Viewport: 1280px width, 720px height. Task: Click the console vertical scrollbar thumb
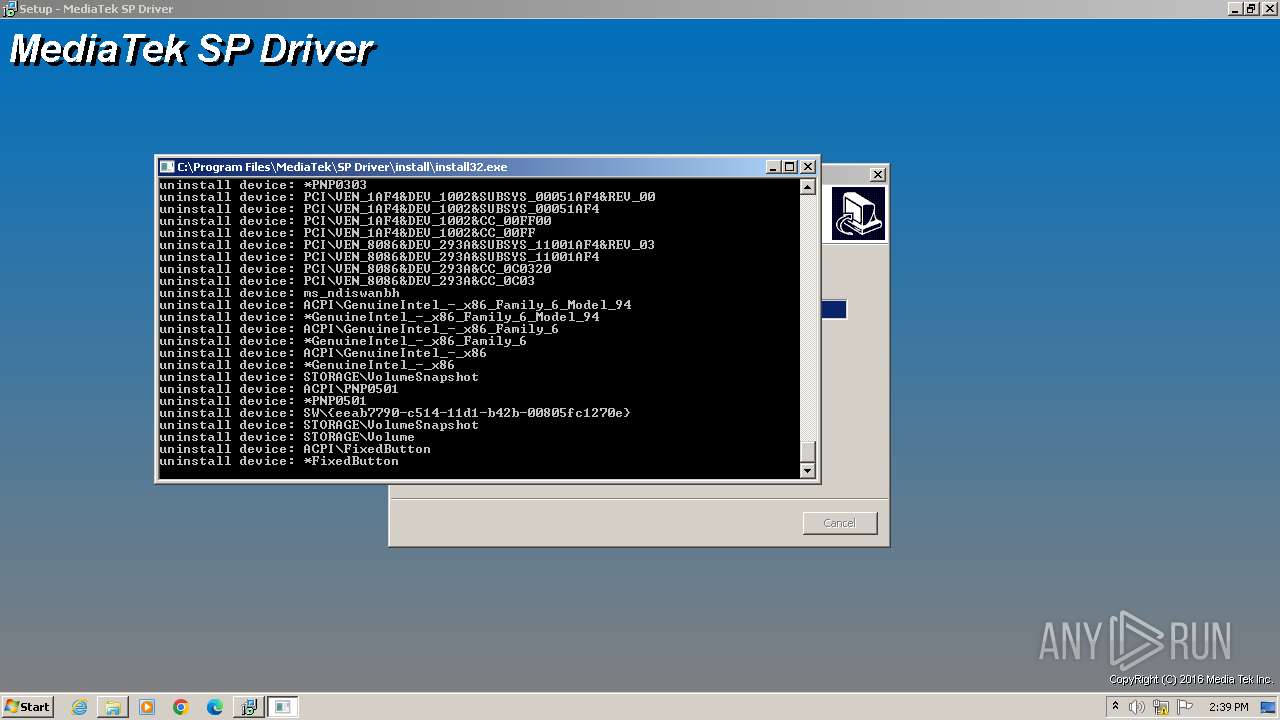click(808, 451)
